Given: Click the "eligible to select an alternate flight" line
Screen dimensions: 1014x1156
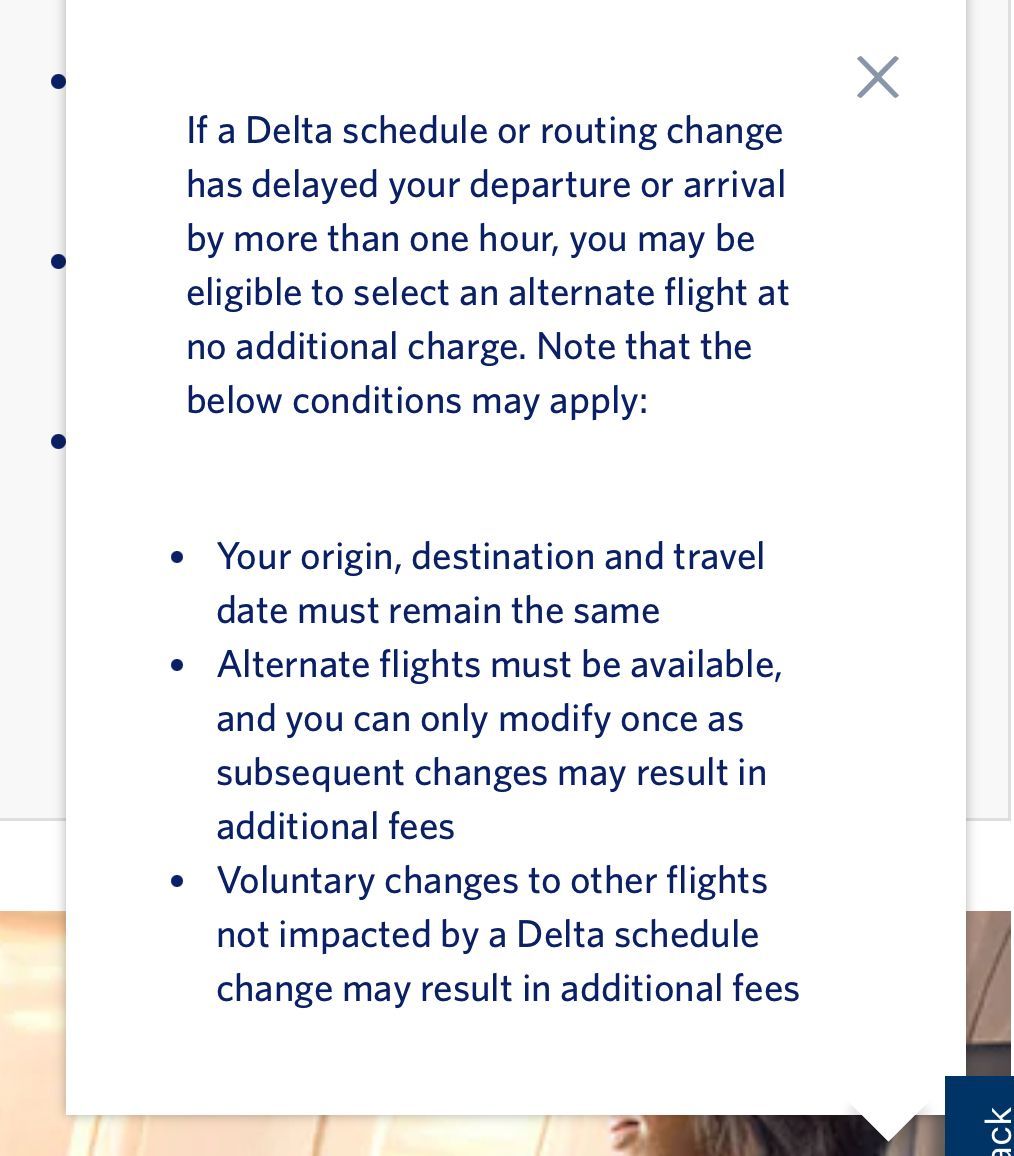Looking at the screenshot, I should coord(487,293).
